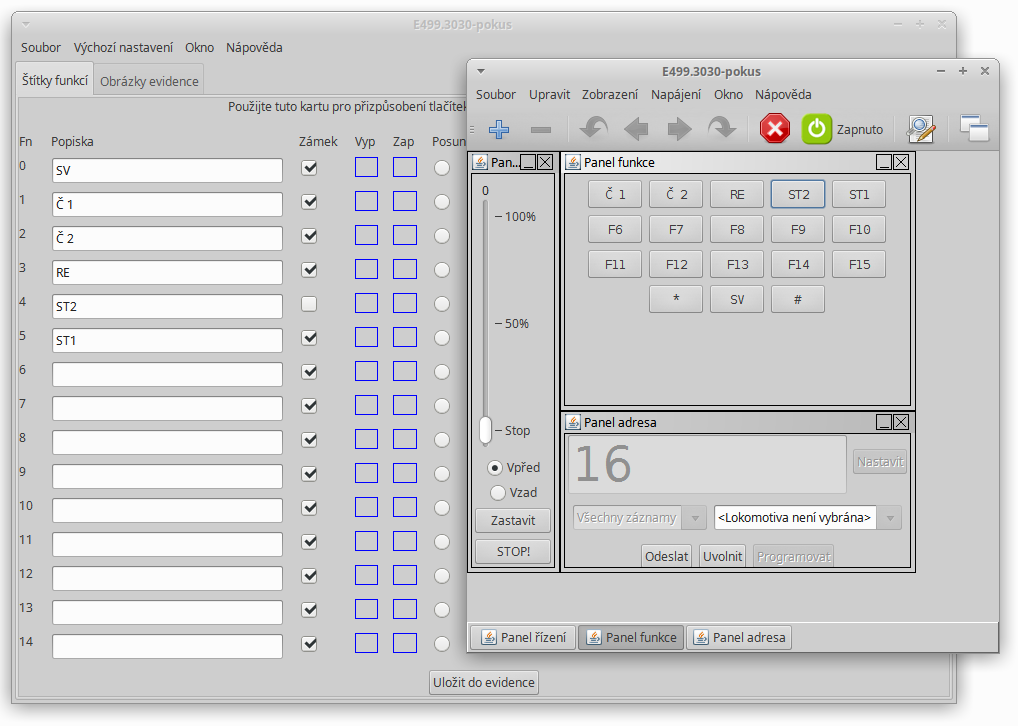The width and height of the screenshot is (1018, 726).
Task: Click the left arrow previous throttle icon
Action: pos(636,129)
